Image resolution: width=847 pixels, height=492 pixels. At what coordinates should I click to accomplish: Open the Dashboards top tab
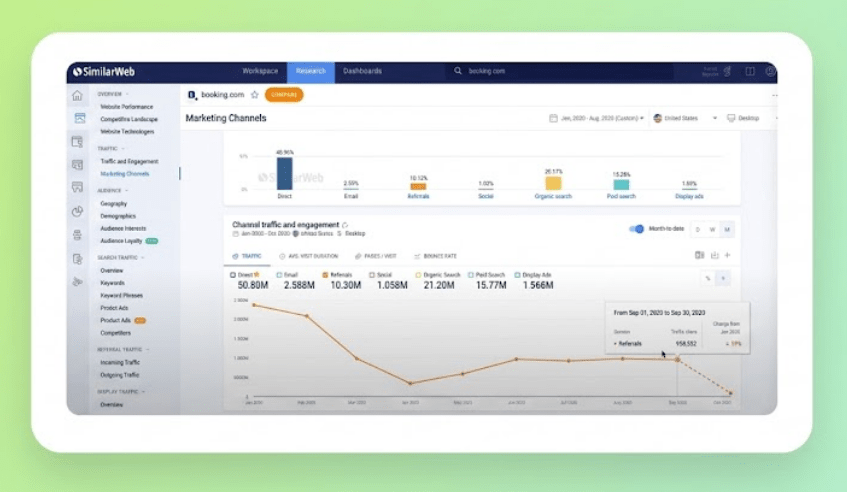pyautogui.click(x=362, y=71)
